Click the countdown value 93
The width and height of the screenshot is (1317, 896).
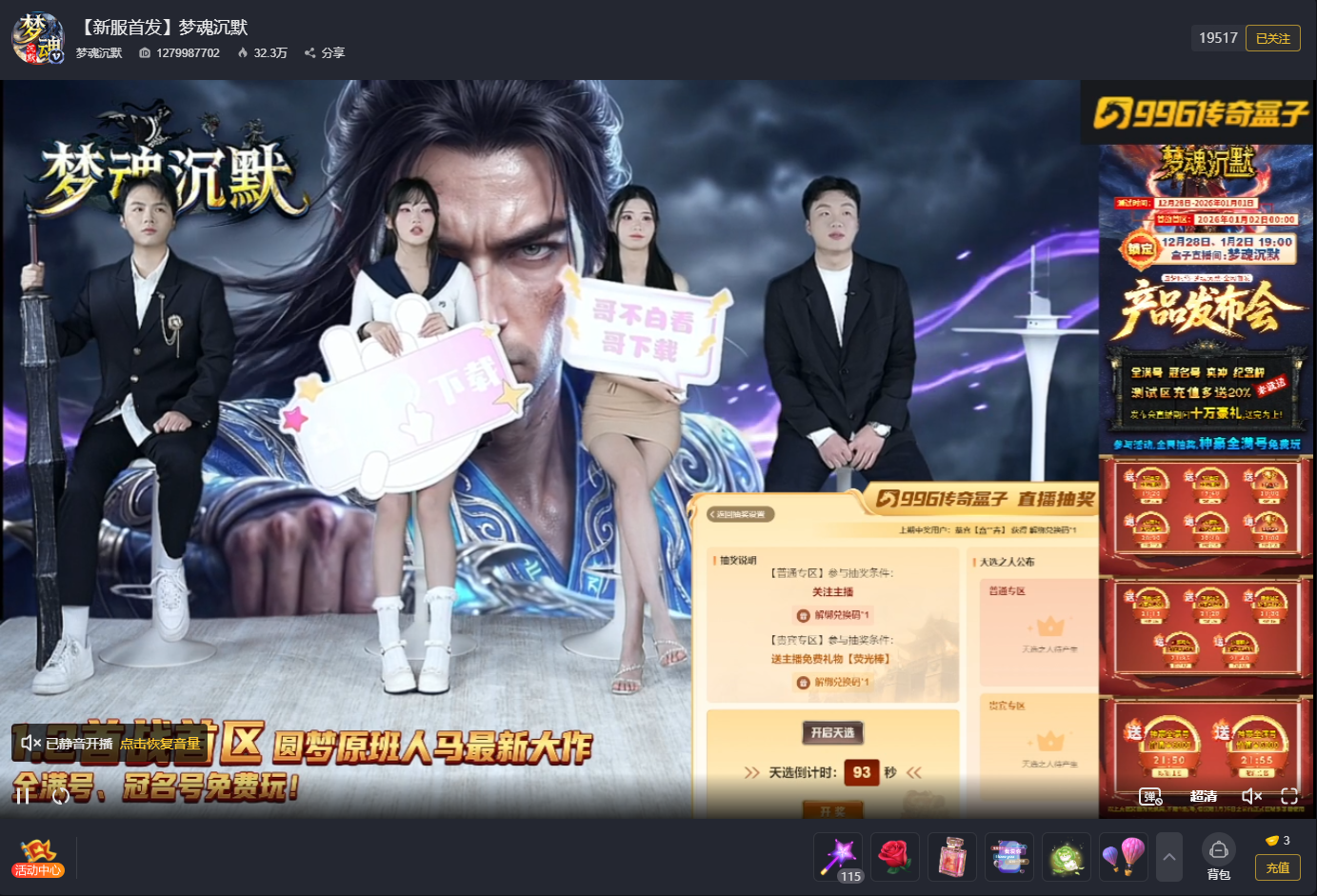862,772
